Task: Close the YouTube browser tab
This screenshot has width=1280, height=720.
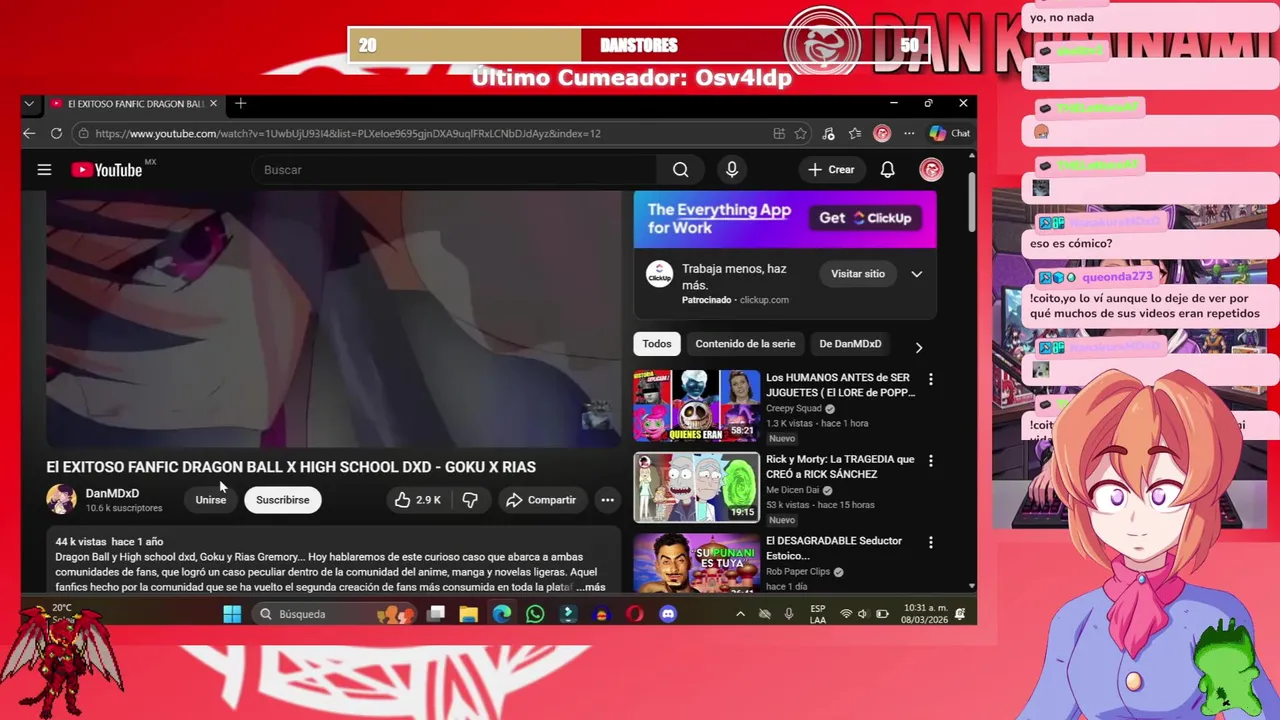Action: click(x=213, y=103)
